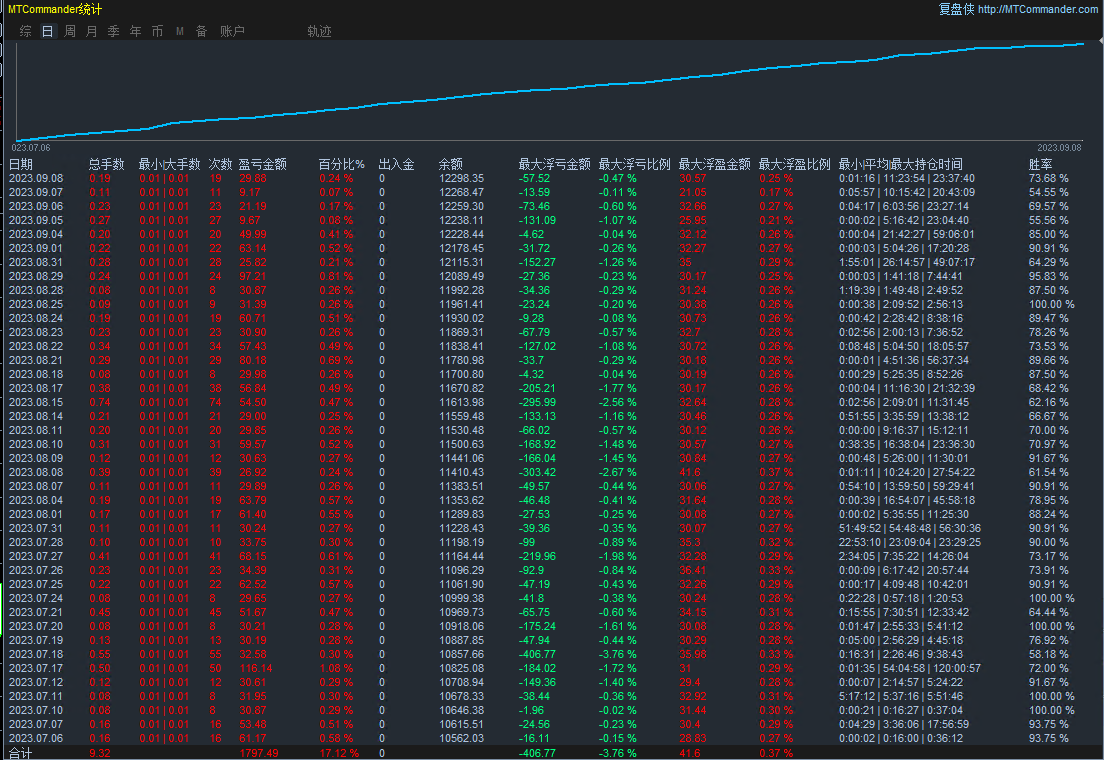This screenshot has height=760, width=1104.
Task: Open the 周 weekly statistics tab
Action: (x=70, y=31)
